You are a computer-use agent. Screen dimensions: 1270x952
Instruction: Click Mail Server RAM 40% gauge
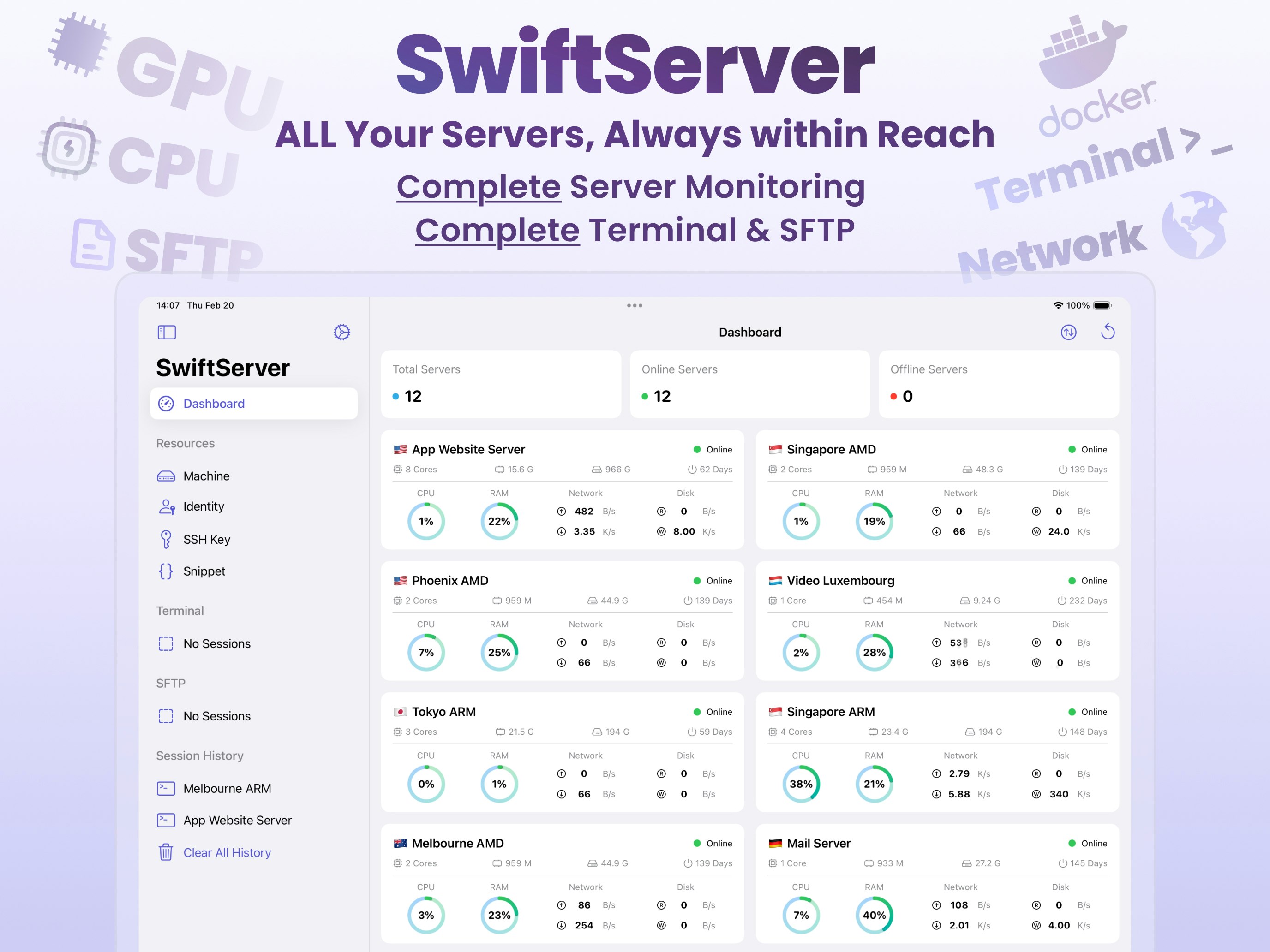(x=875, y=915)
